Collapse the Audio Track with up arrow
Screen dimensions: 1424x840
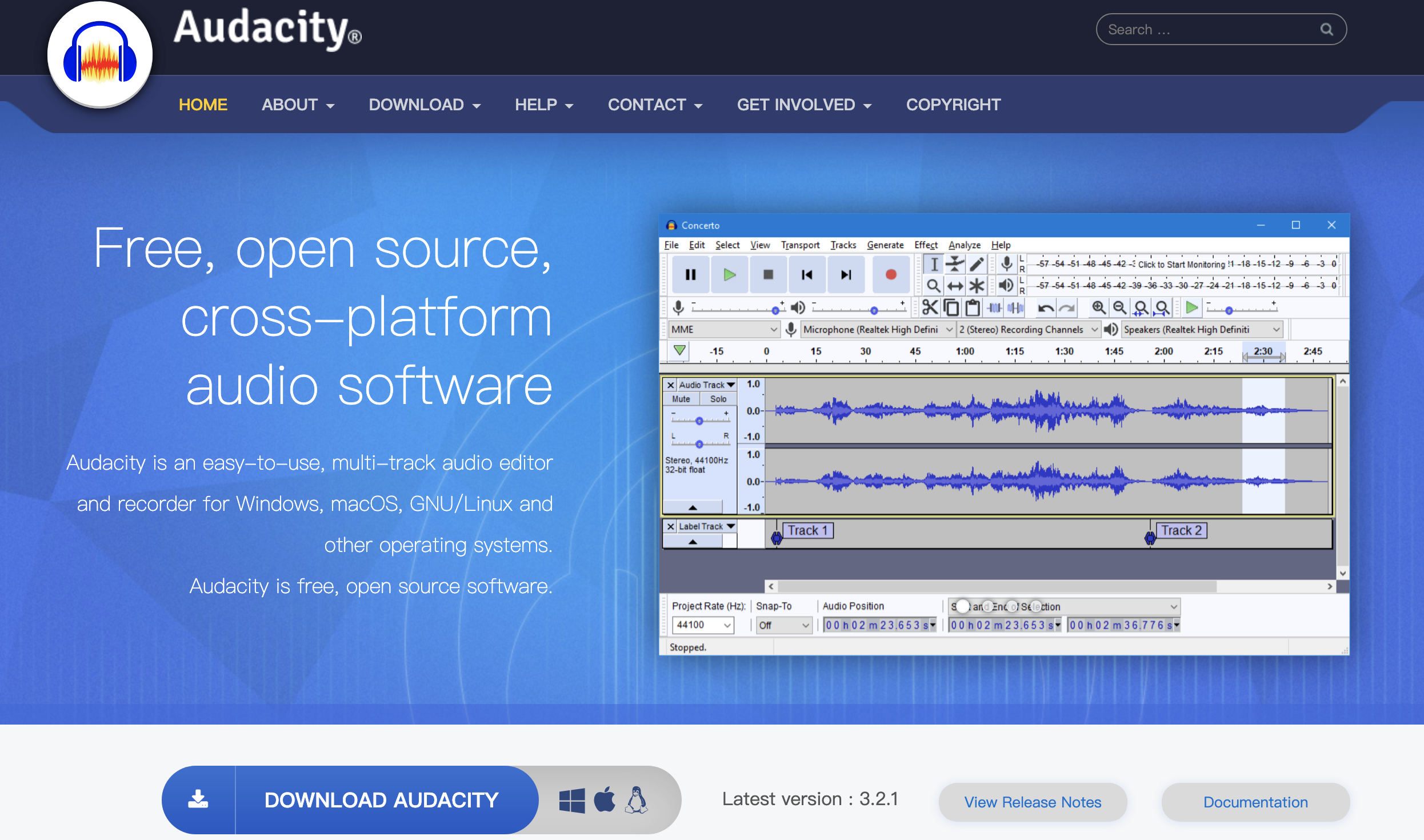pos(693,507)
